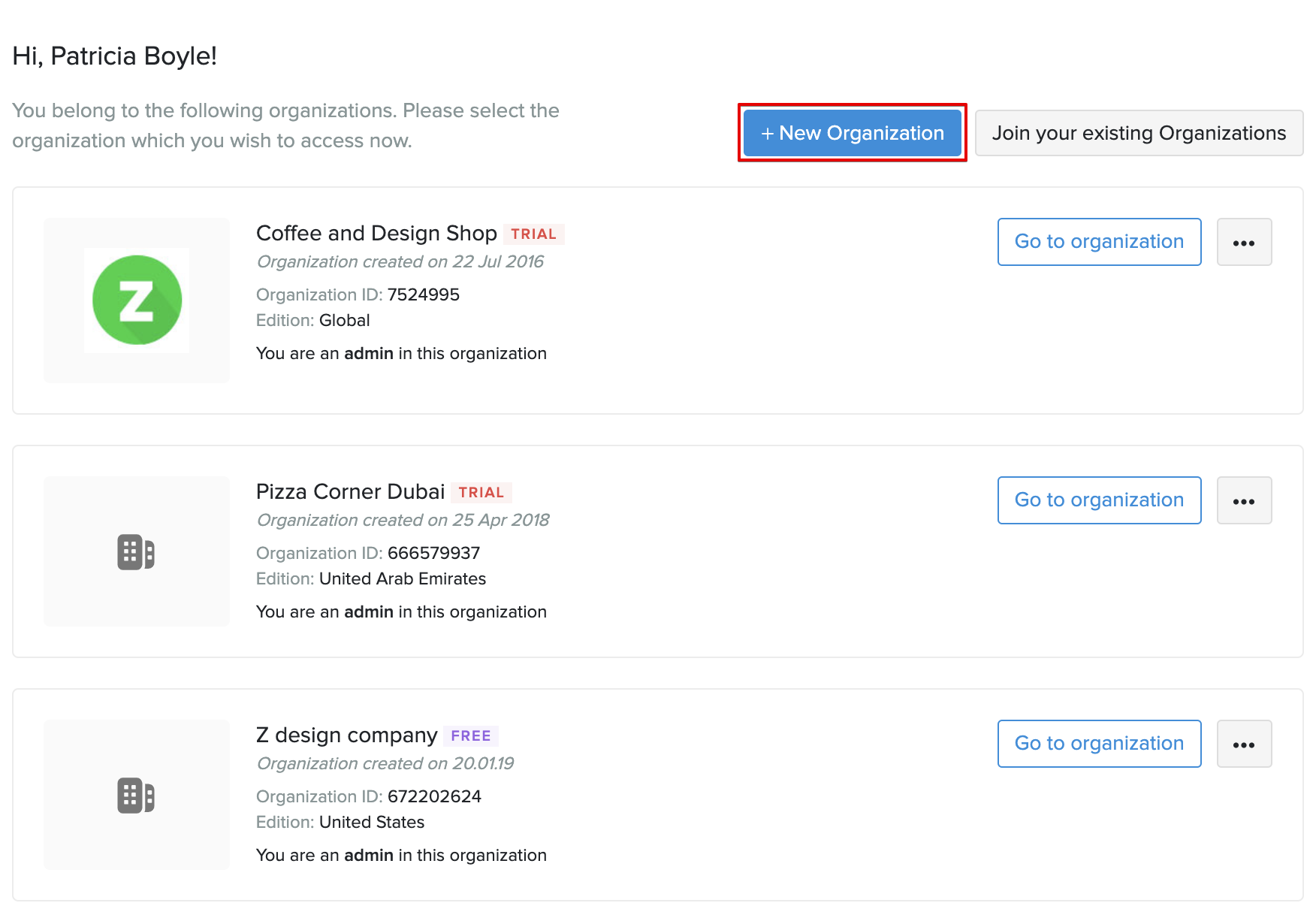Viewport: 1316px width, 912px height.
Task: Click the green Z logo icon
Action: point(137,300)
